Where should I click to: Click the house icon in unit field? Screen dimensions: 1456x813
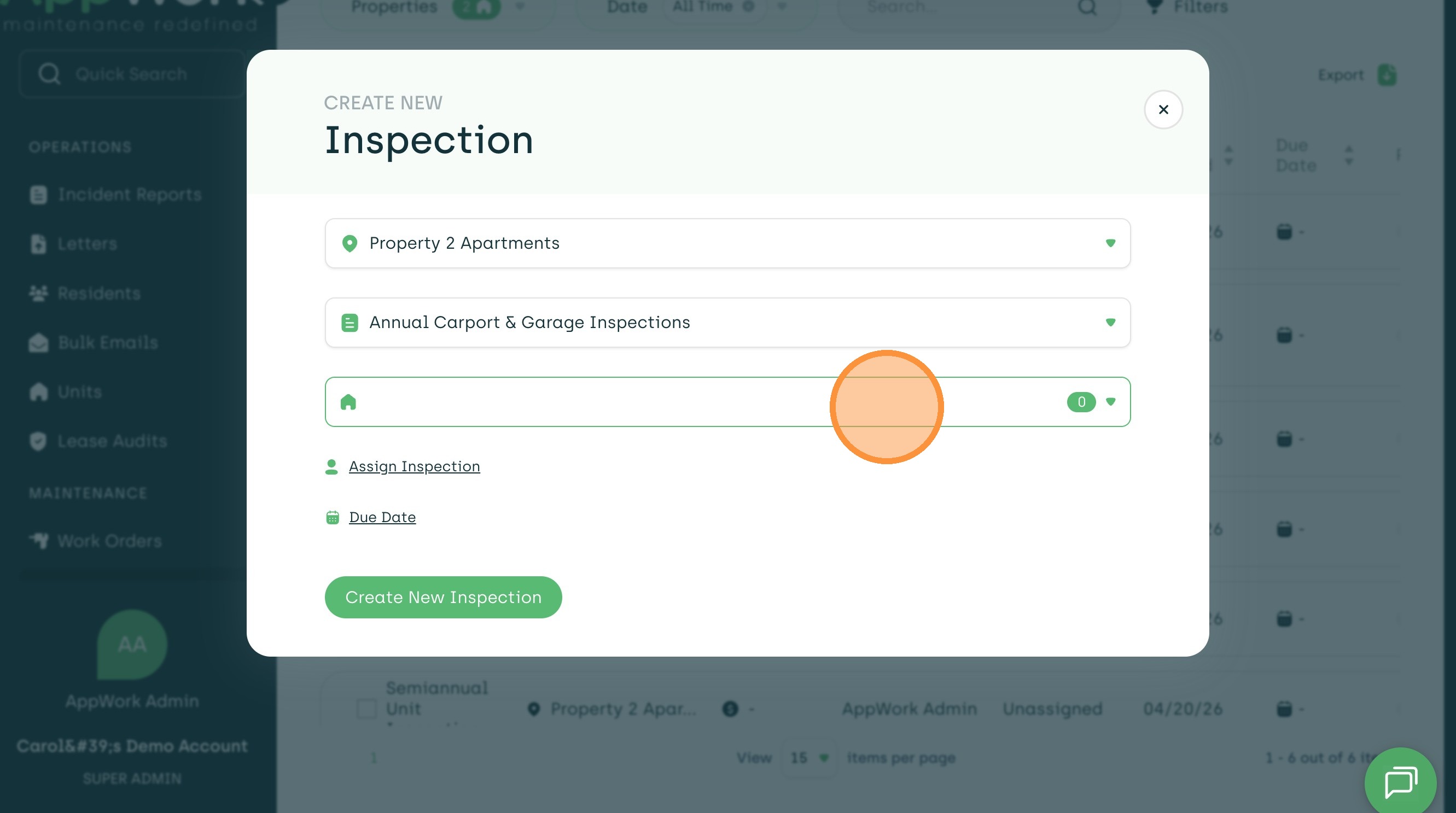tap(348, 402)
